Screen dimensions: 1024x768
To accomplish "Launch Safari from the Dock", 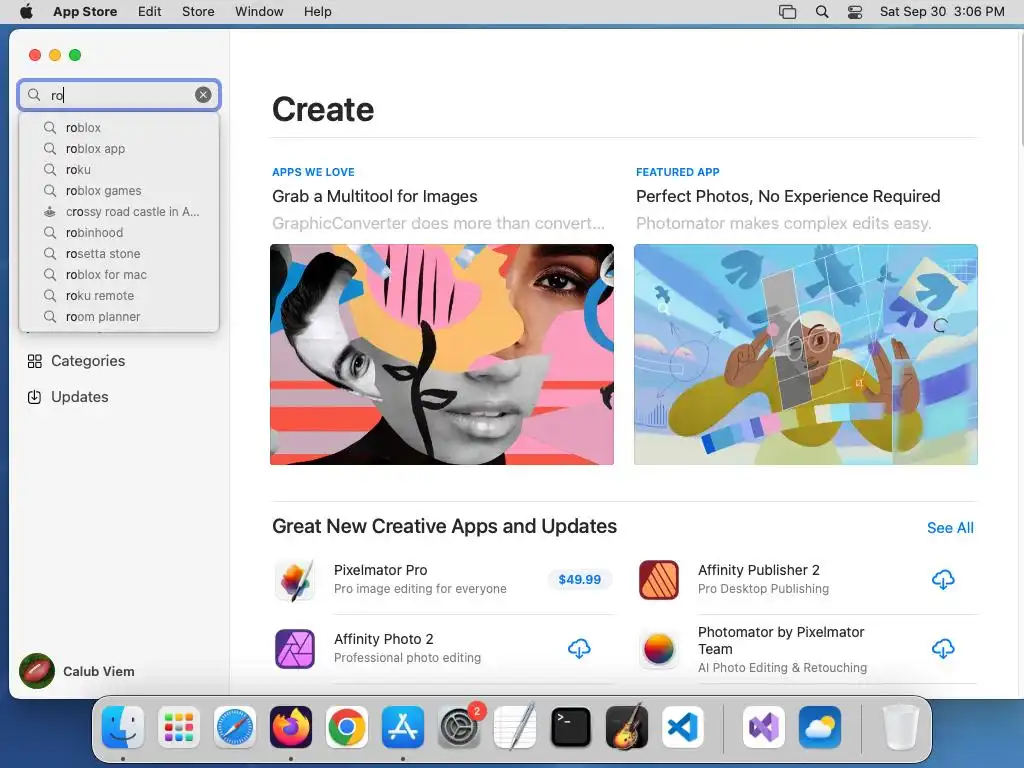I will (234, 727).
